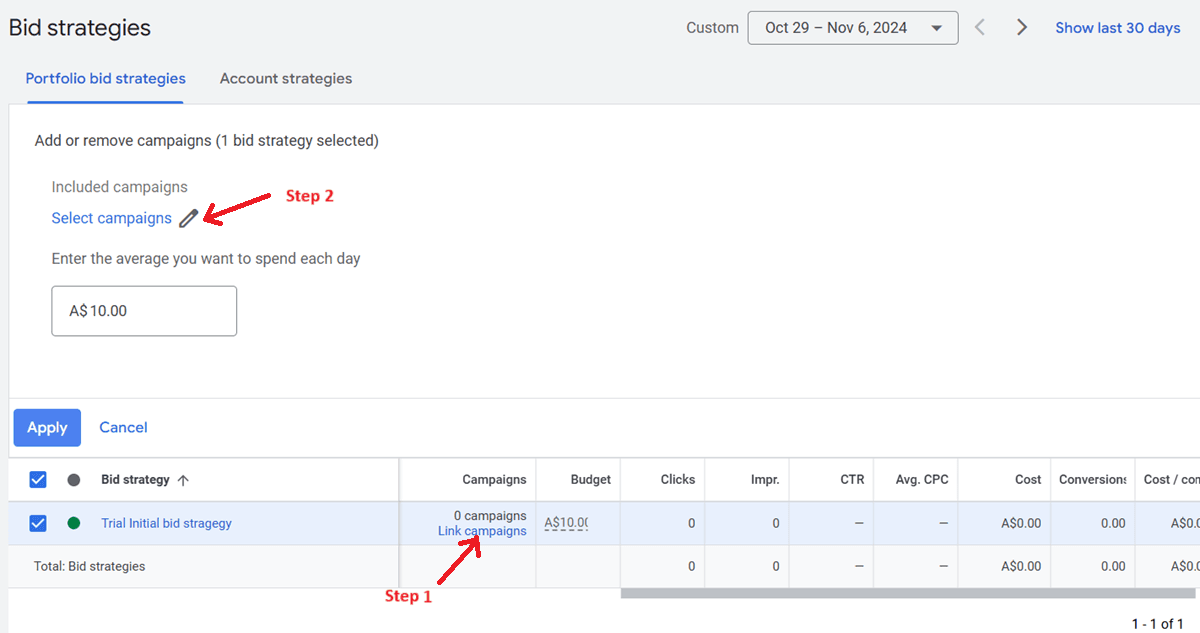Viewport: 1200px width, 633px height.
Task: Uncheck the Trial Initial bid strategy row checkbox
Action: pyautogui.click(x=37, y=522)
